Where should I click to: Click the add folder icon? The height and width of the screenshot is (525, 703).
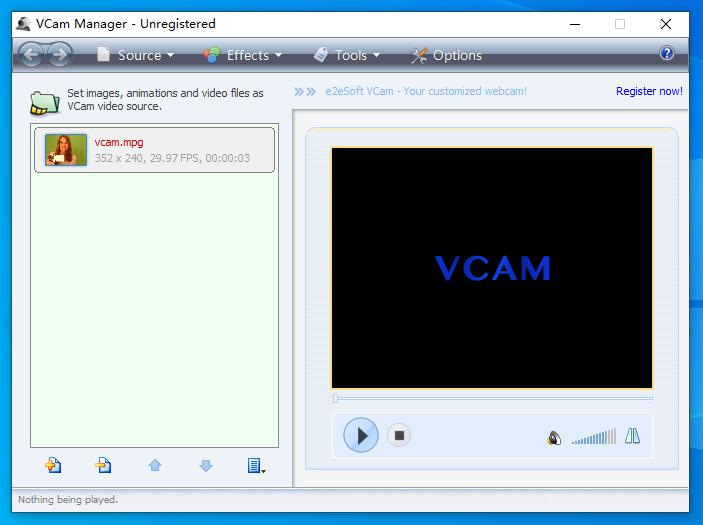(x=103, y=465)
